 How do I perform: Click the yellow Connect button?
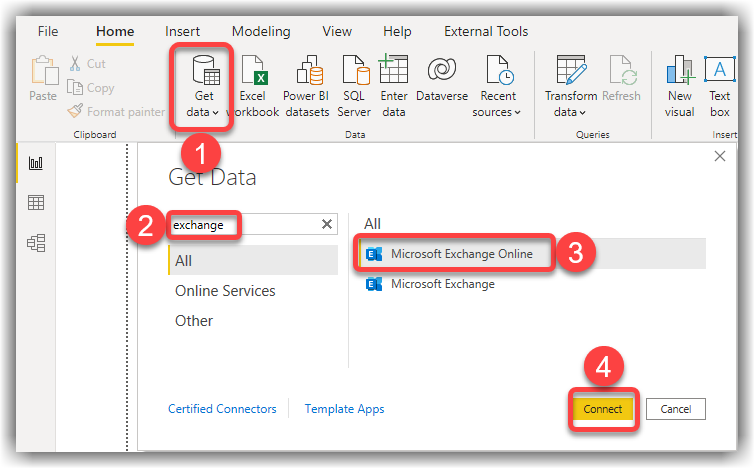(603, 409)
